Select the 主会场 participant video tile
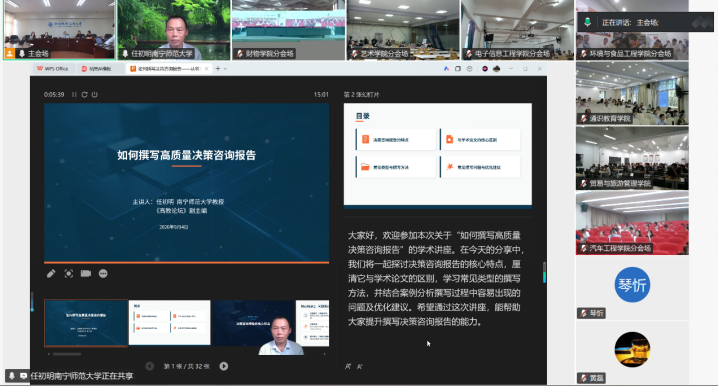 [x=59, y=30]
